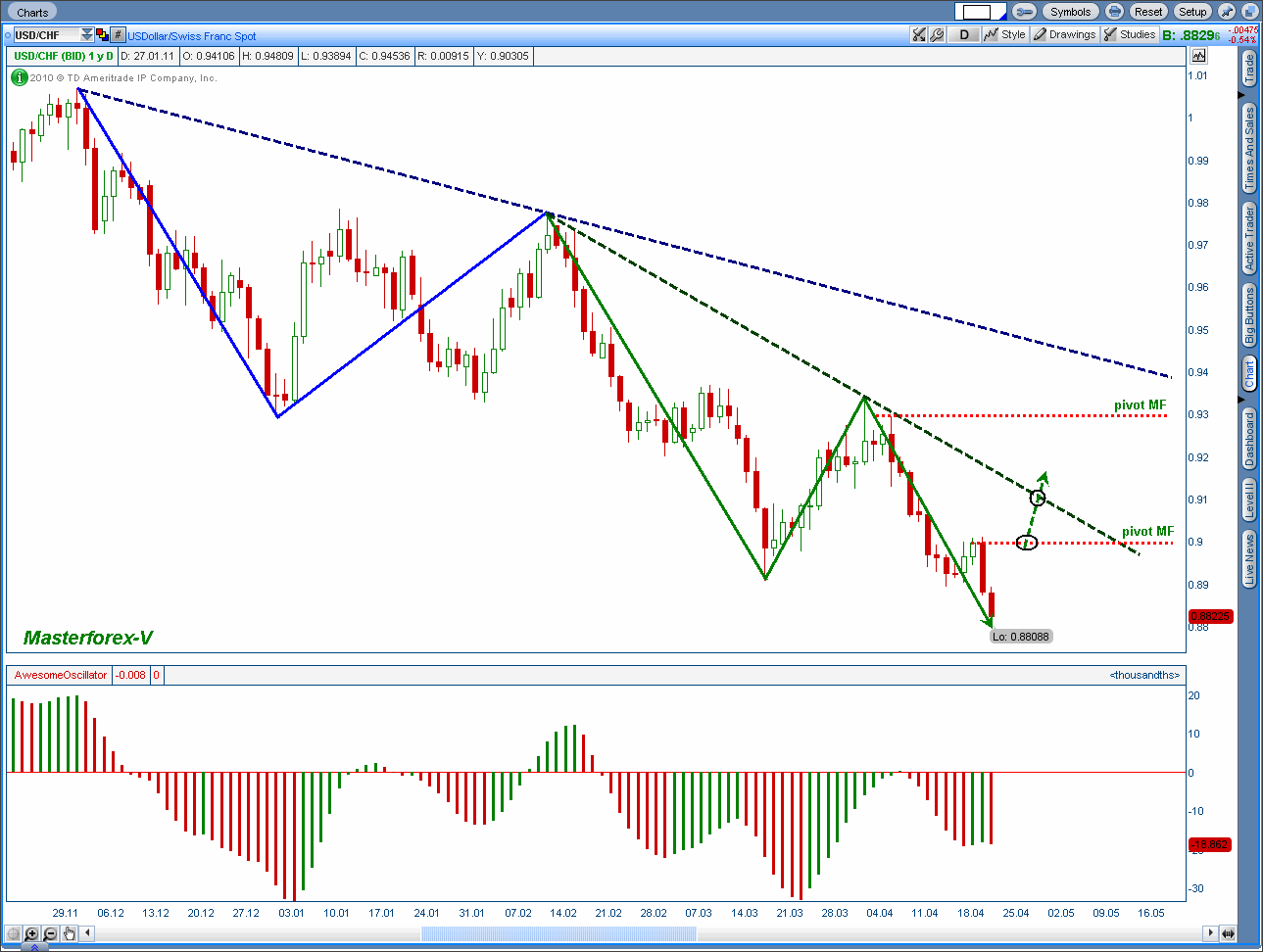Click the scroll left arrow
This screenshot has width=1263, height=952.
(88, 933)
